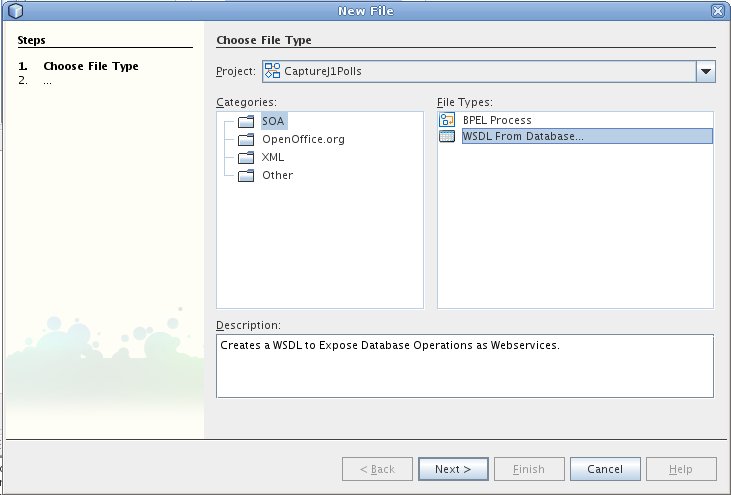The height and width of the screenshot is (495, 731).
Task: Select the XML category
Action: pyautogui.click(x=273, y=158)
